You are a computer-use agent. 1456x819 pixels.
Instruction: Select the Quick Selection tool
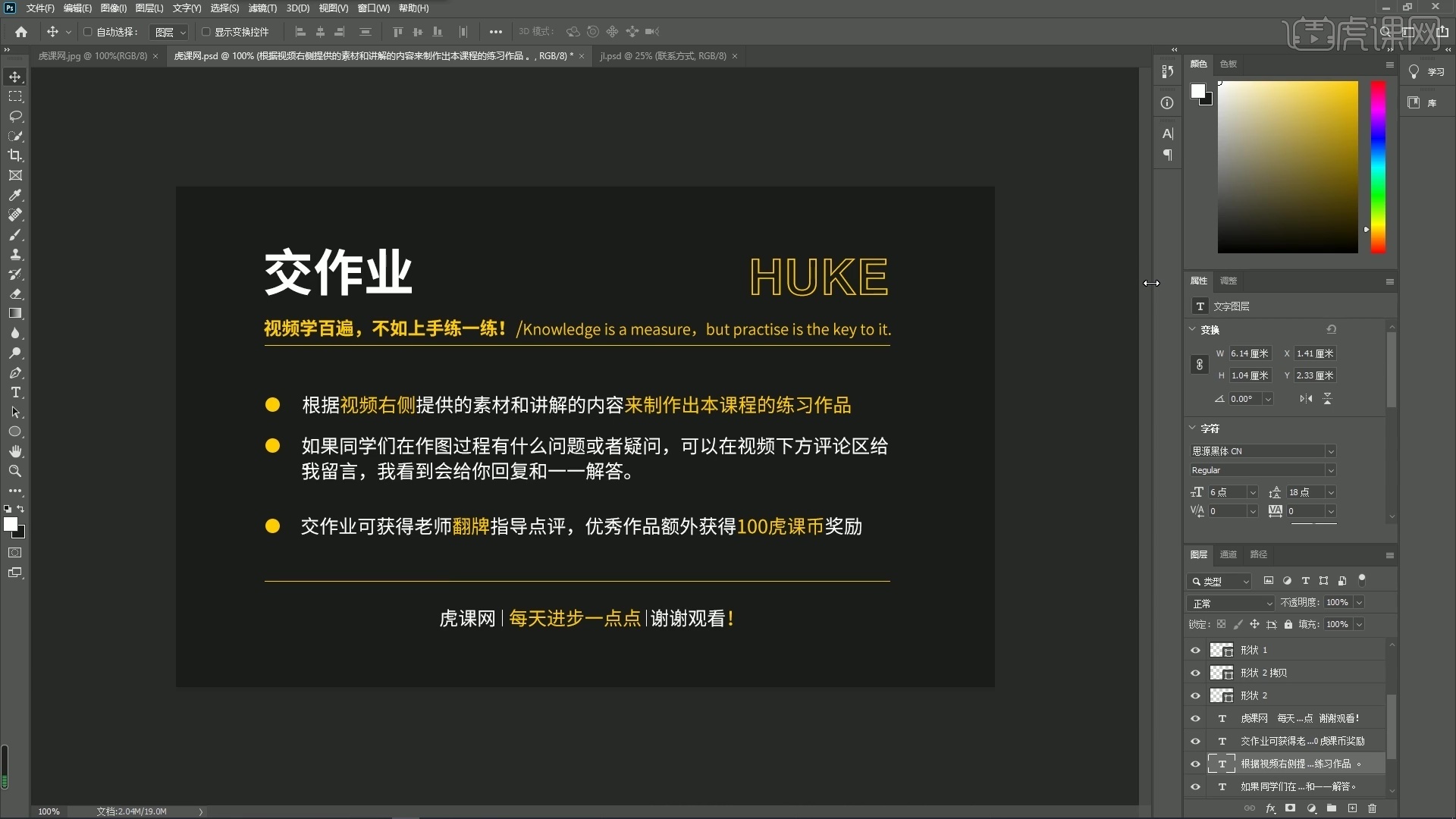coord(15,136)
